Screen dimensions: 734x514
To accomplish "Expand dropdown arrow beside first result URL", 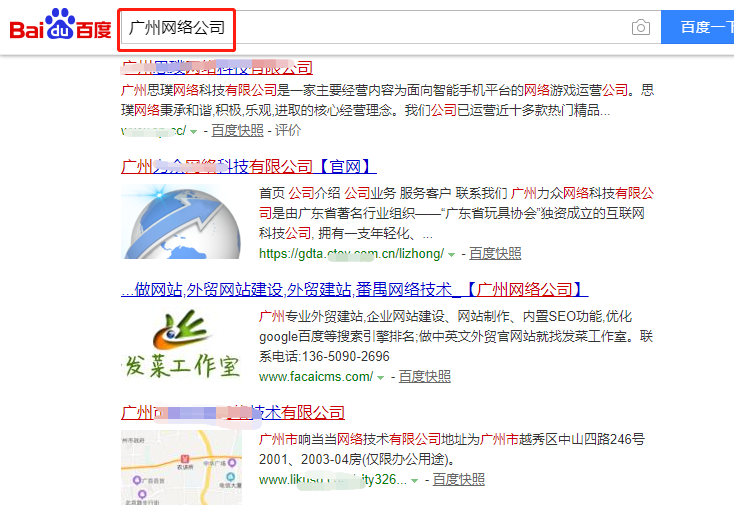I will pyautogui.click(x=193, y=132).
